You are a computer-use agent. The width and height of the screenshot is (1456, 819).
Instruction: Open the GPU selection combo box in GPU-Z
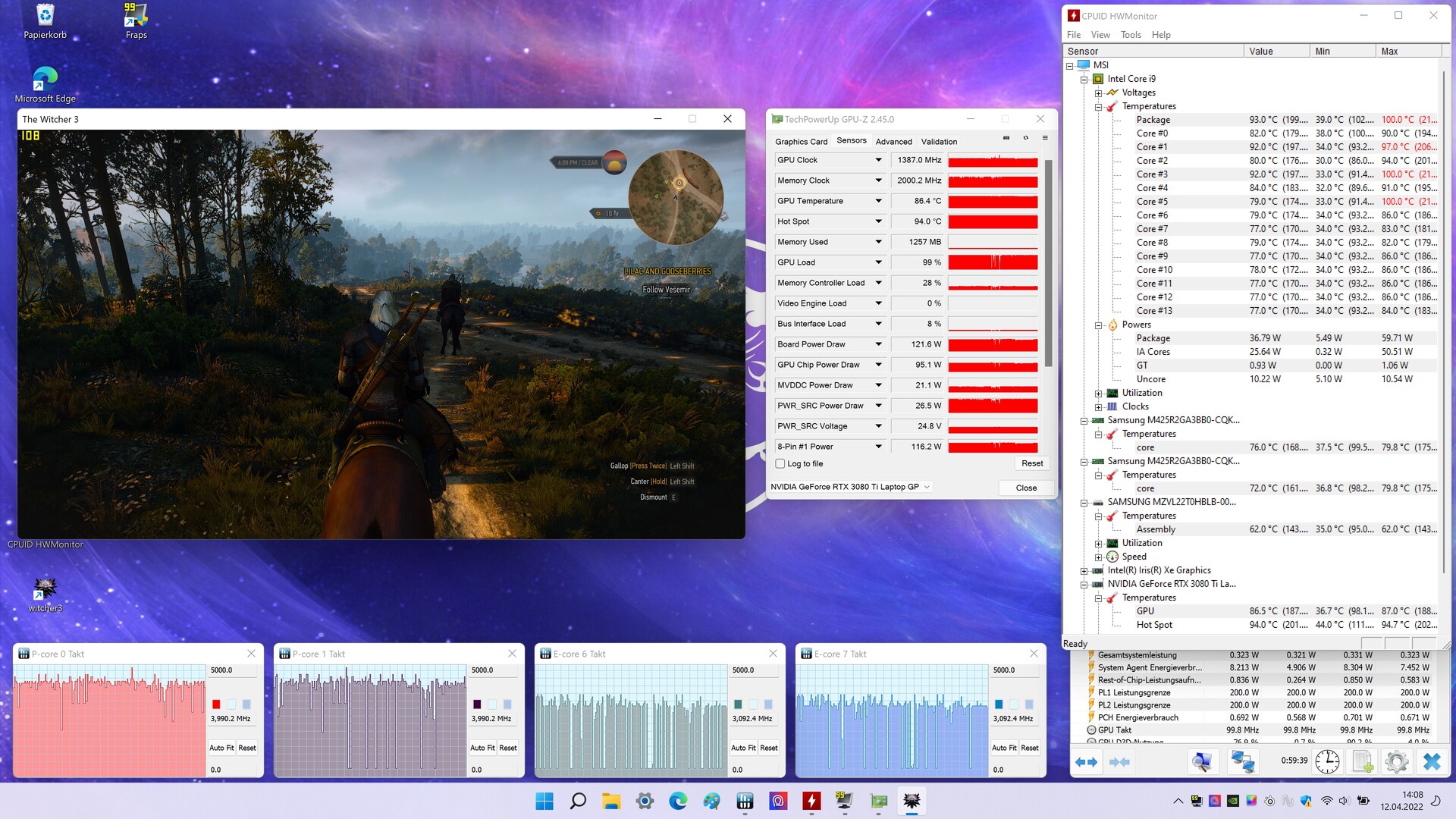(x=851, y=487)
